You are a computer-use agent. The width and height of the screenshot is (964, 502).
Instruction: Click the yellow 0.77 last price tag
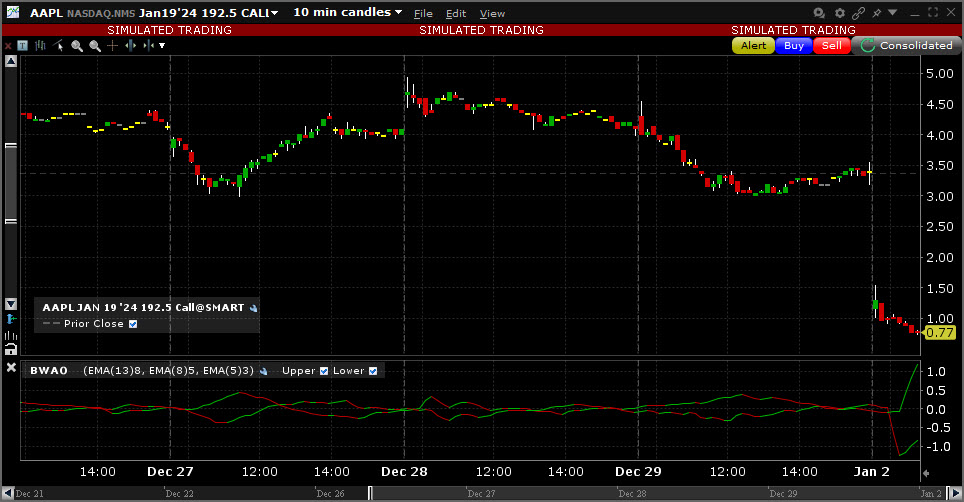coord(940,332)
